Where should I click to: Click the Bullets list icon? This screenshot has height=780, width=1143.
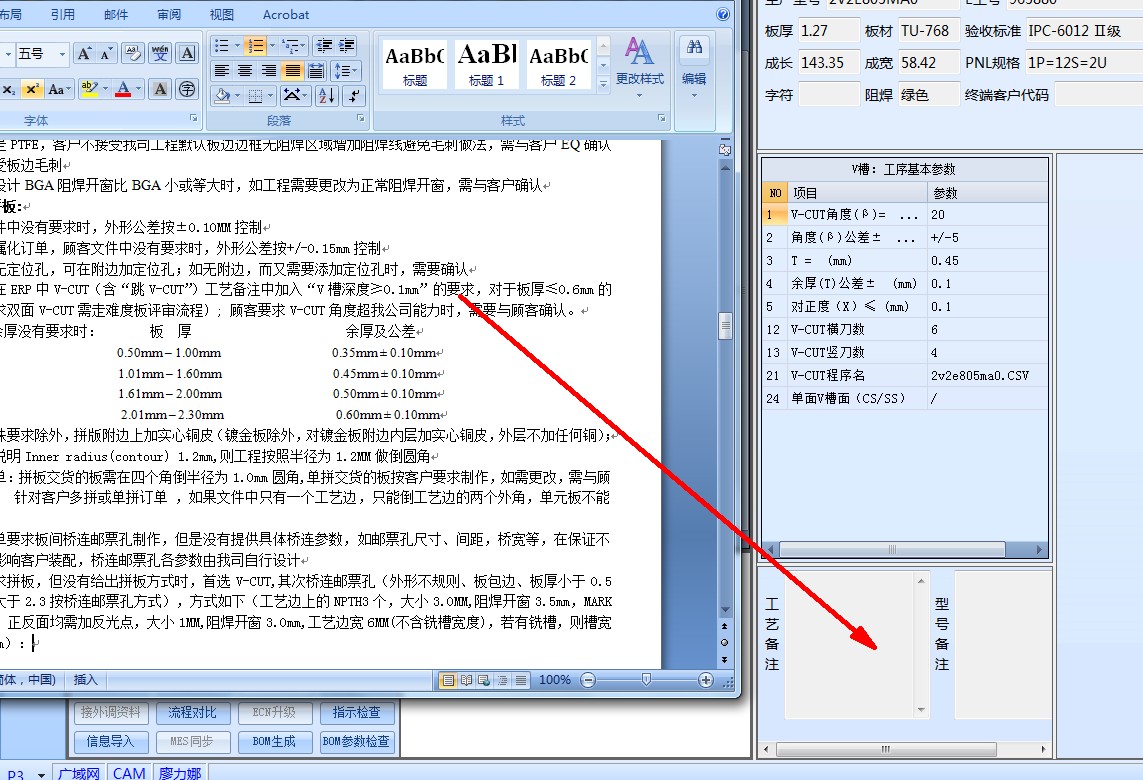coord(222,46)
